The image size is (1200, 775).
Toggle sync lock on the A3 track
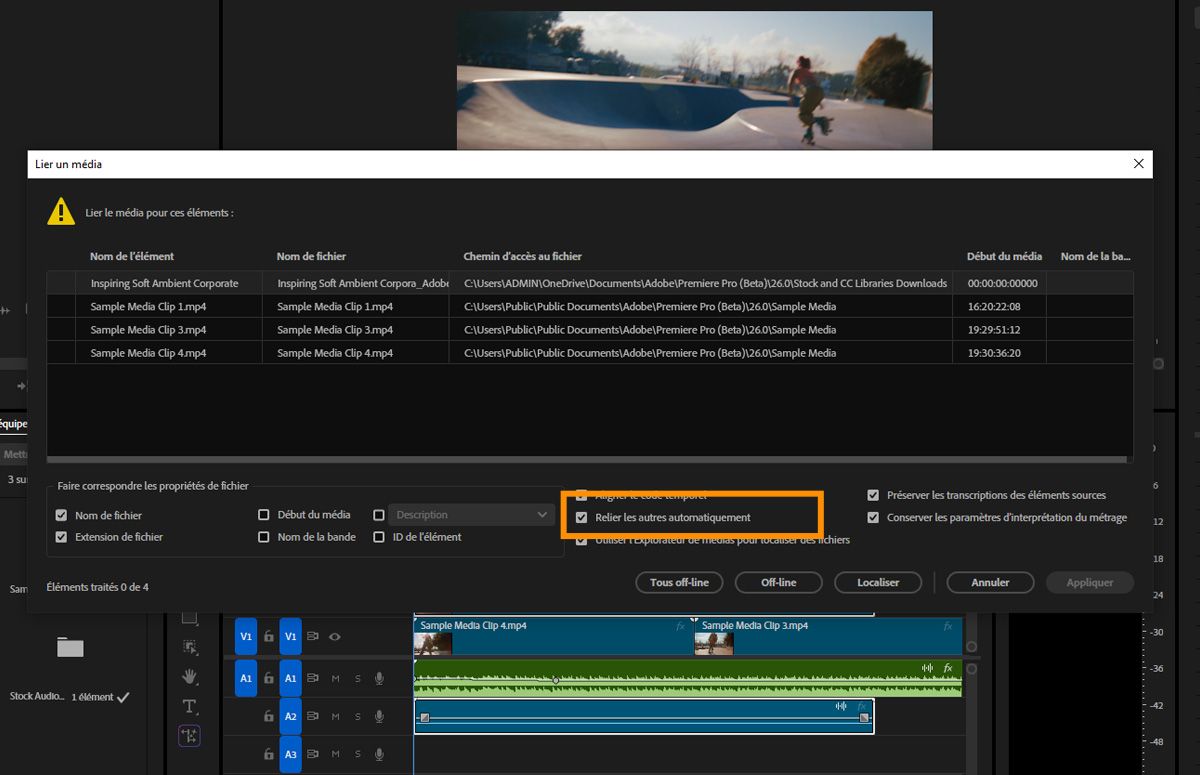pyautogui.click(x=313, y=754)
